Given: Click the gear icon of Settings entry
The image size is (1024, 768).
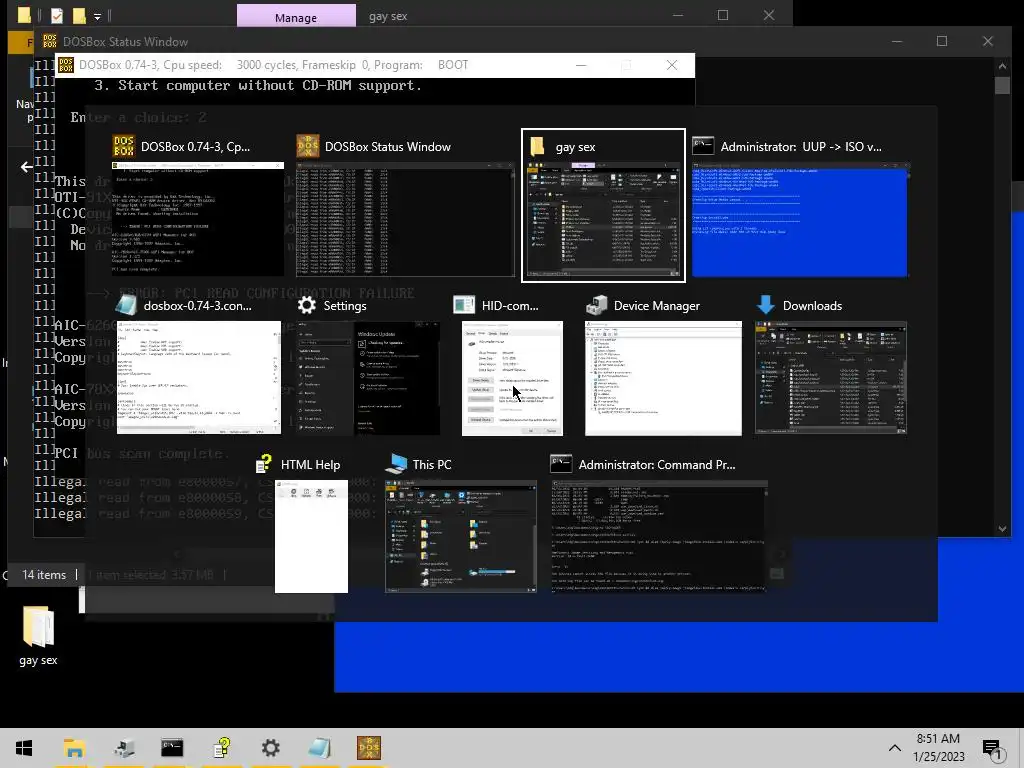Looking at the screenshot, I should (306, 305).
